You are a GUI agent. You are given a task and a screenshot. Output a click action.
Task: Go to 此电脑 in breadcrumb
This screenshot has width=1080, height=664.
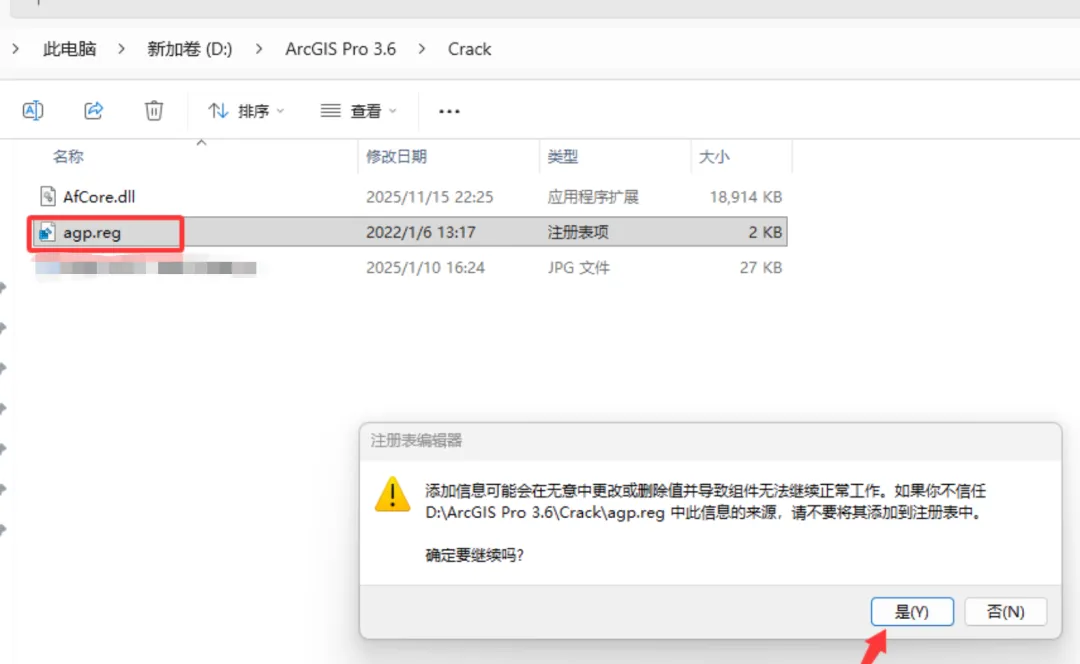point(70,49)
